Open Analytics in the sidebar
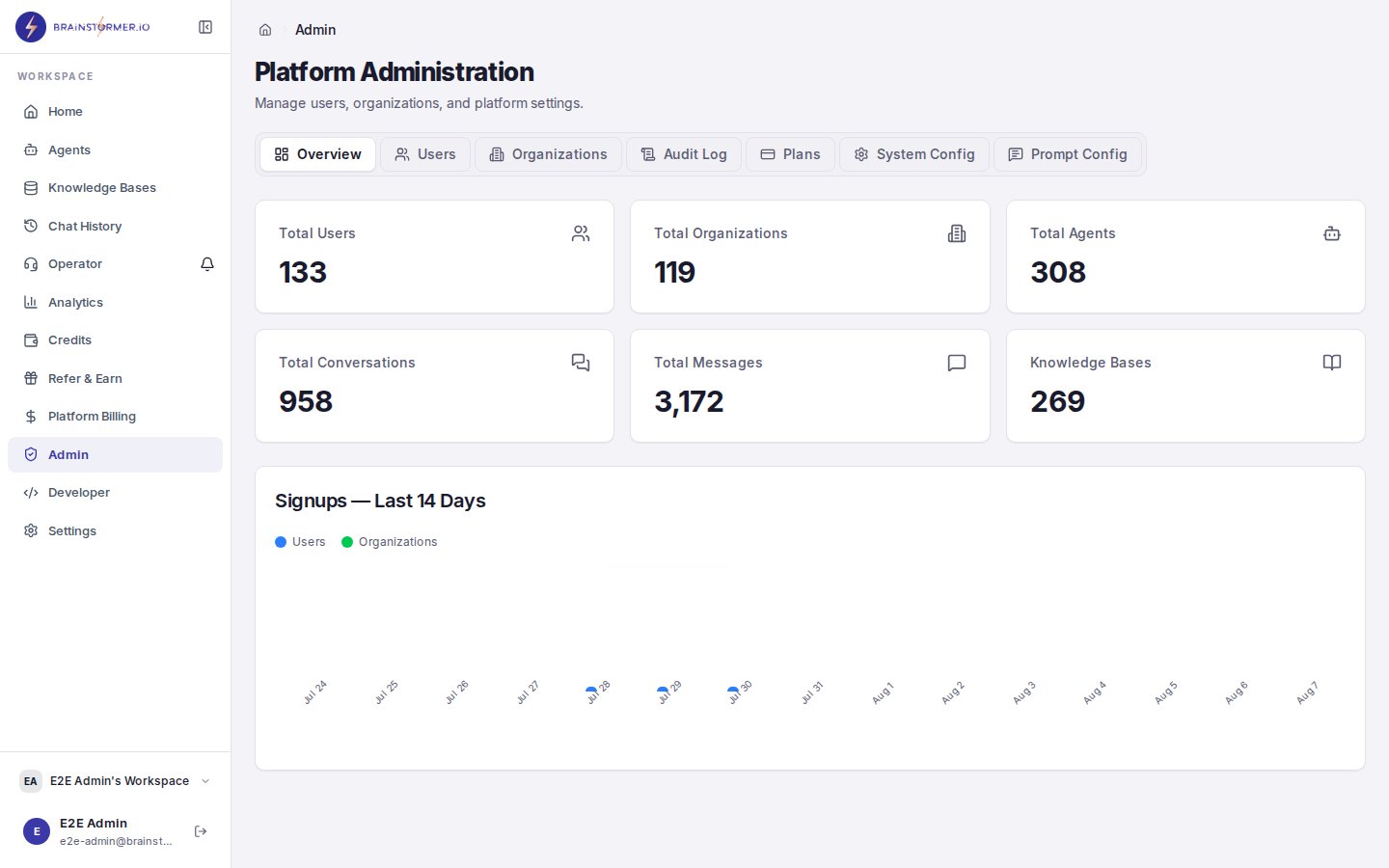This screenshot has width=1389, height=868. pyautogui.click(x=115, y=302)
